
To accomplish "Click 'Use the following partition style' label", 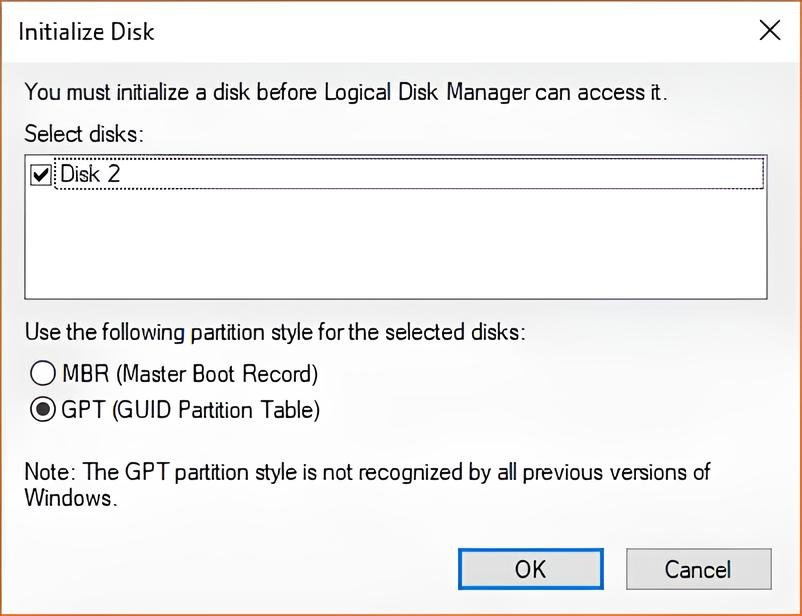I will pos(275,332).
